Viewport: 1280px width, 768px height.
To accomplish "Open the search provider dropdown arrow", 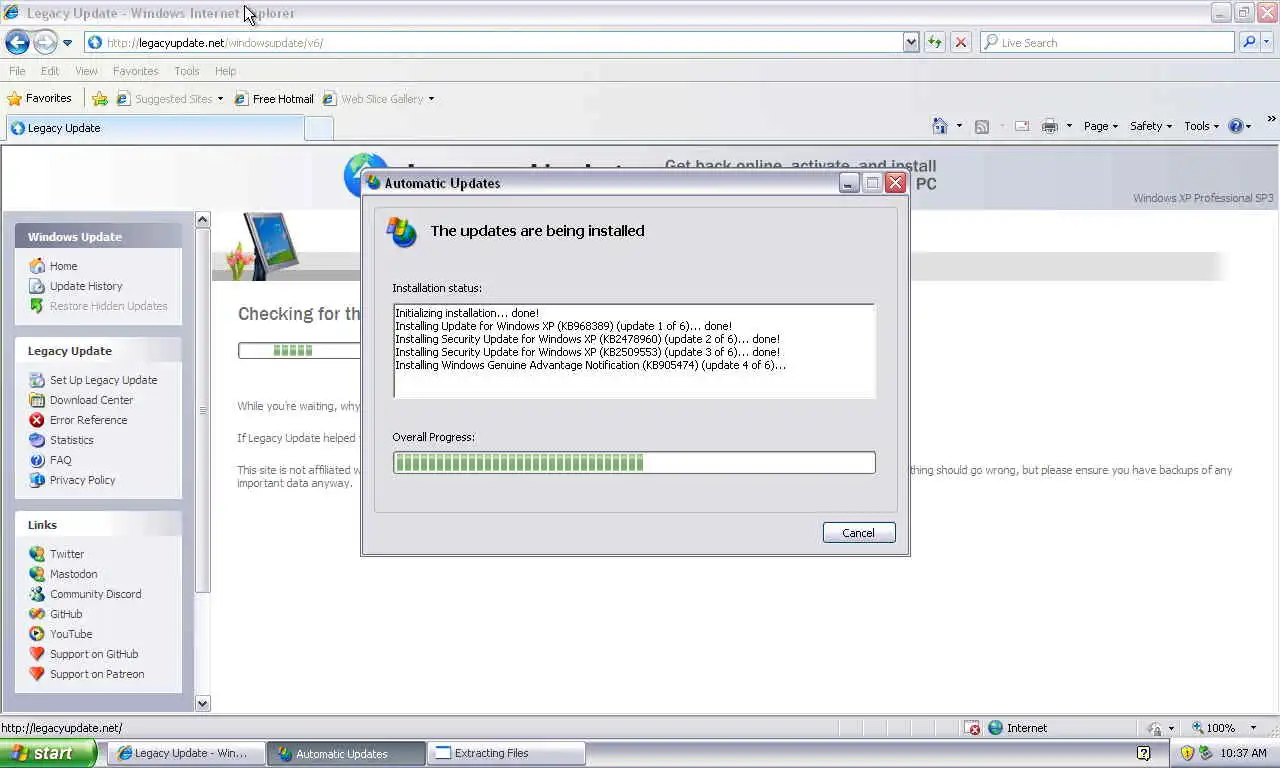I will [x=1266, y=42].
